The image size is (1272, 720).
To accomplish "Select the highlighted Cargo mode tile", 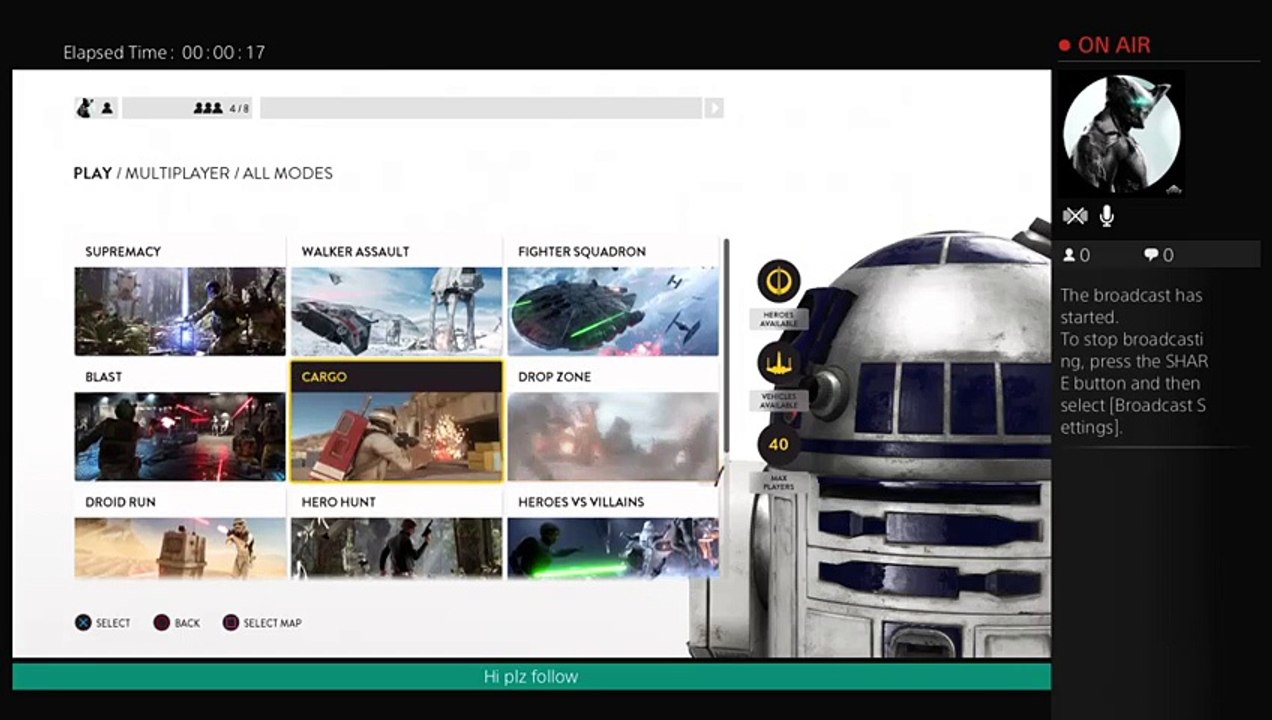I will coord(396,422).
